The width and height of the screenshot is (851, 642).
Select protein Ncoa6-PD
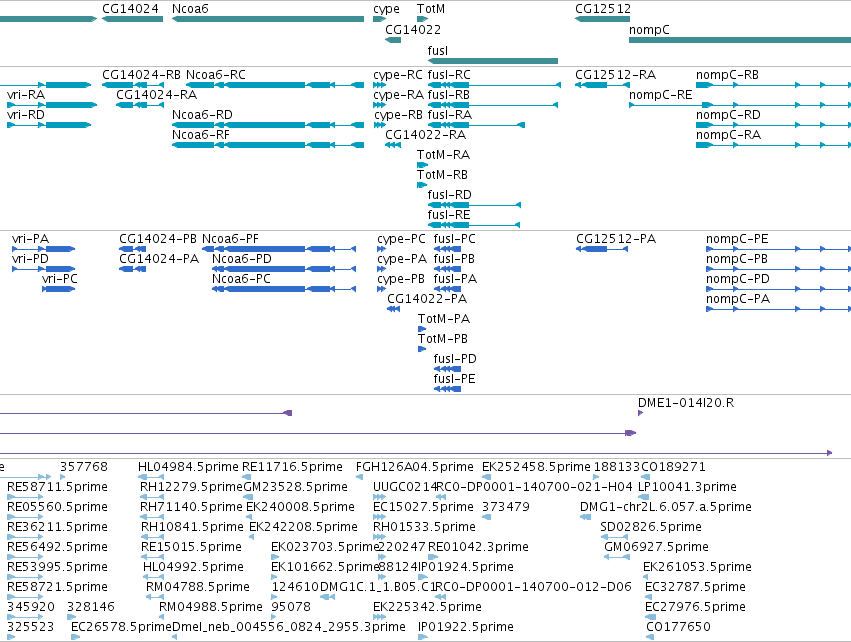pos(284,269)
